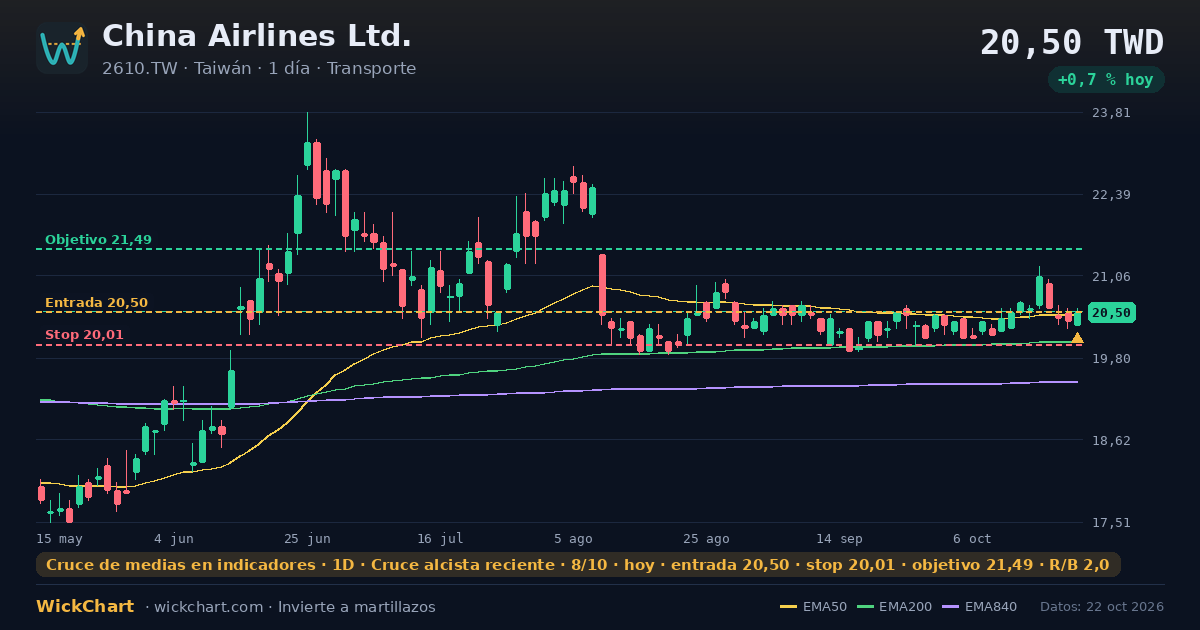Click the 5 ago date label

click(x=573, y=538)
